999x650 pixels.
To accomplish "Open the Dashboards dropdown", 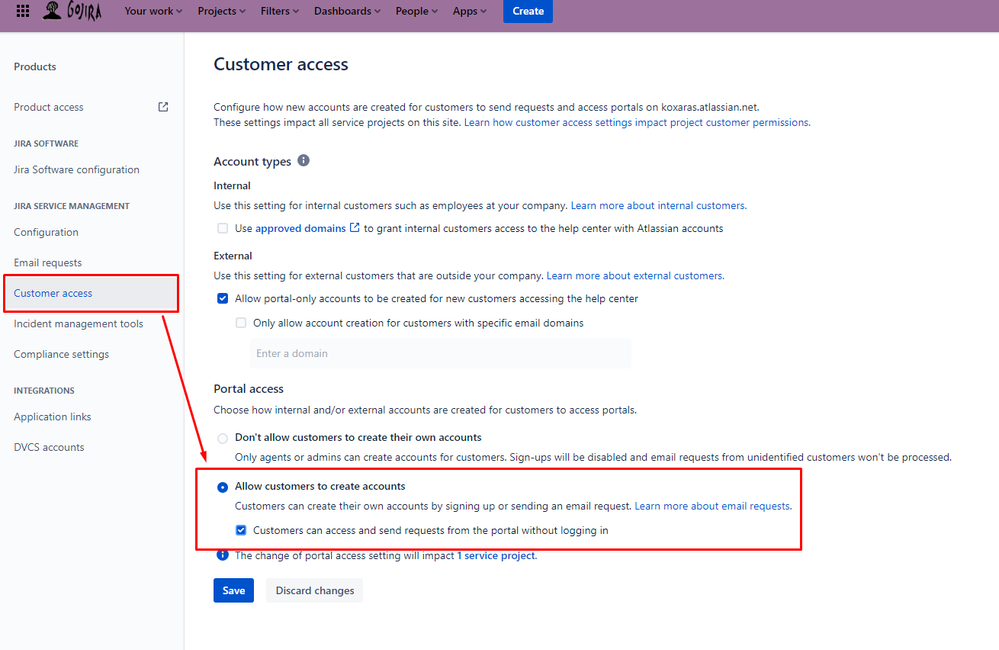I will point(345,11).
